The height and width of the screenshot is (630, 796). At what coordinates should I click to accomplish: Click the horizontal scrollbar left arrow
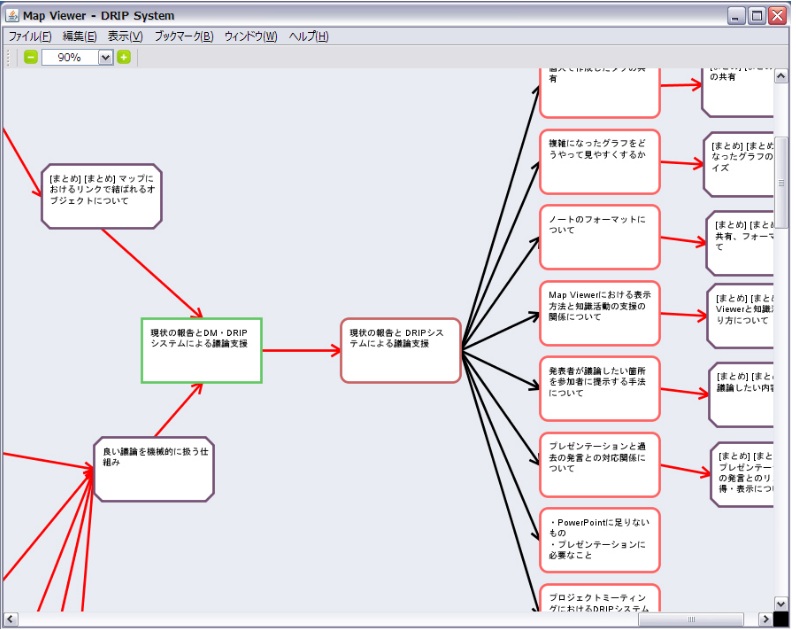pyautogui.click(x=10, y=619)
